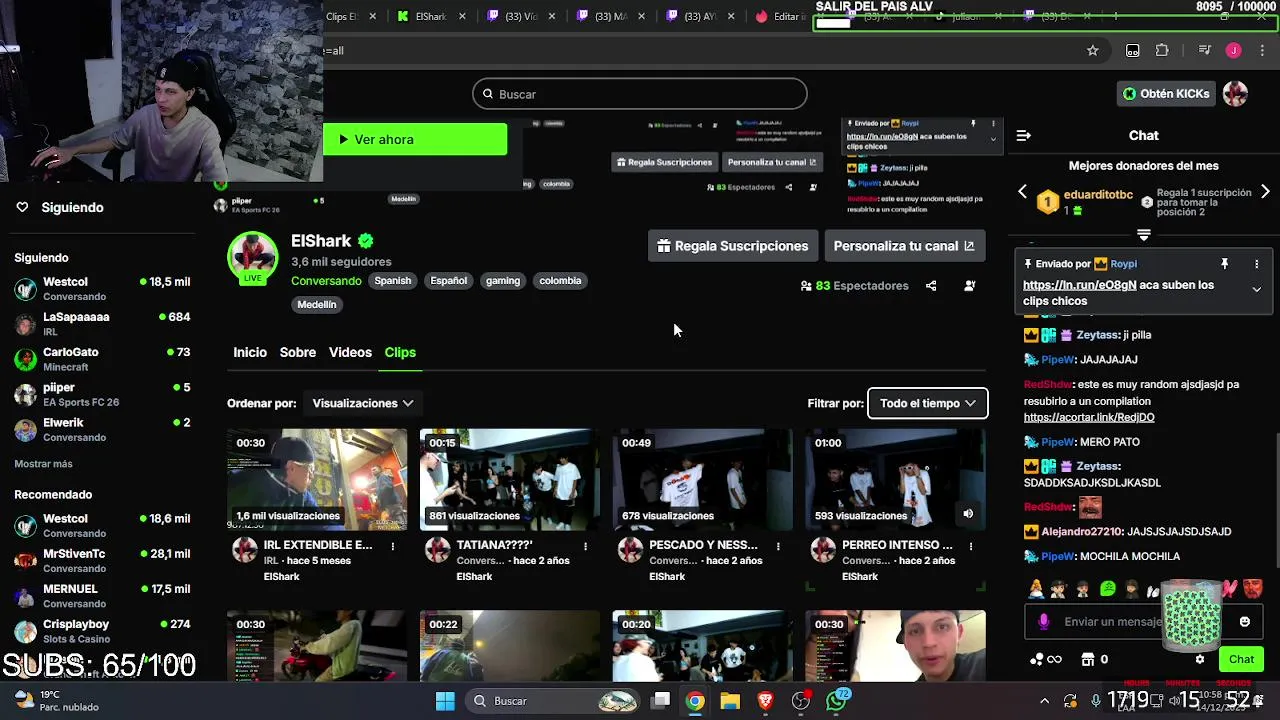
Task: Expand the Visualizaciones sort dropdown
Action: [x=362, y=403]
